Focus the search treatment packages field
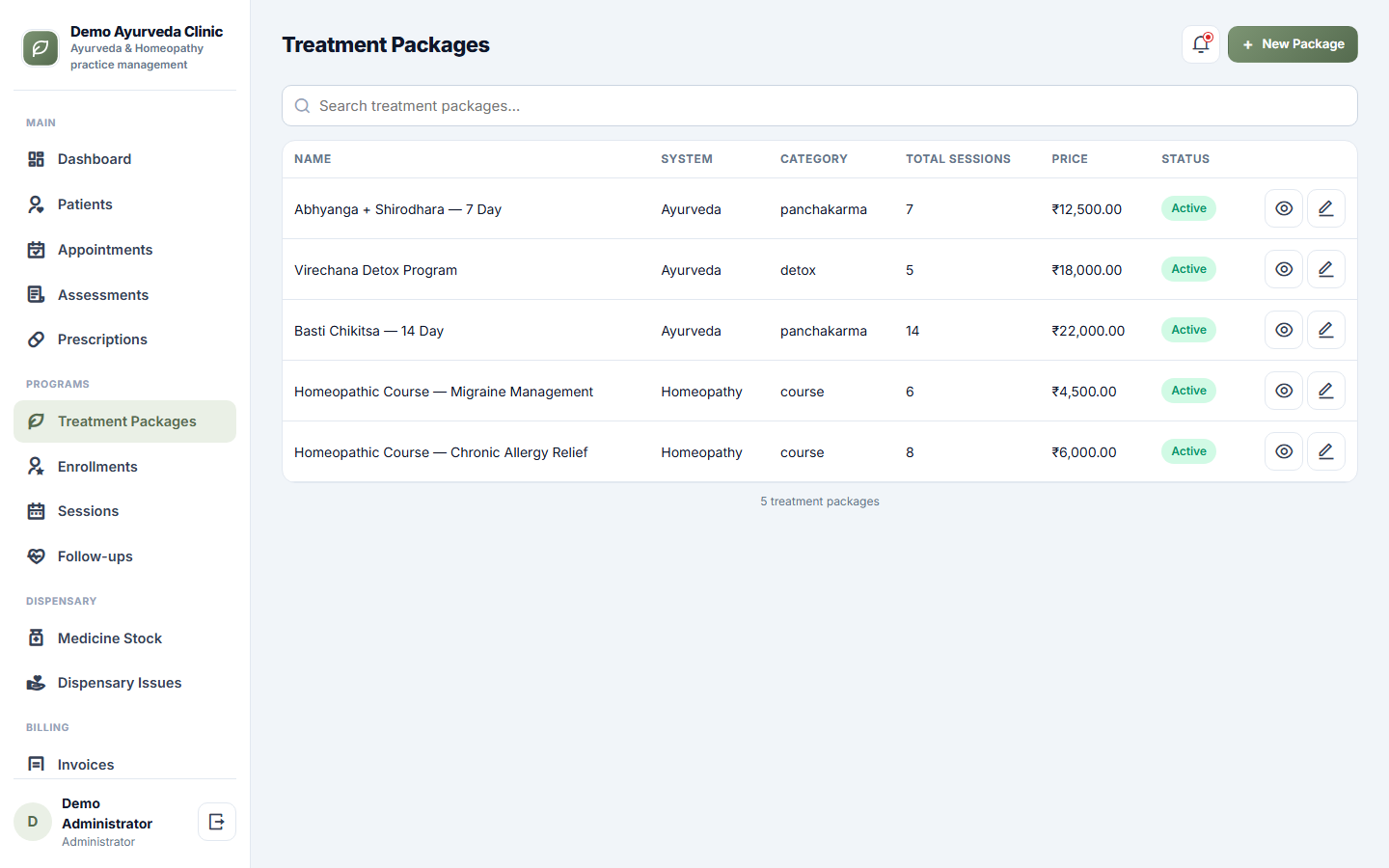1389x868 pixels. (820, 106)
